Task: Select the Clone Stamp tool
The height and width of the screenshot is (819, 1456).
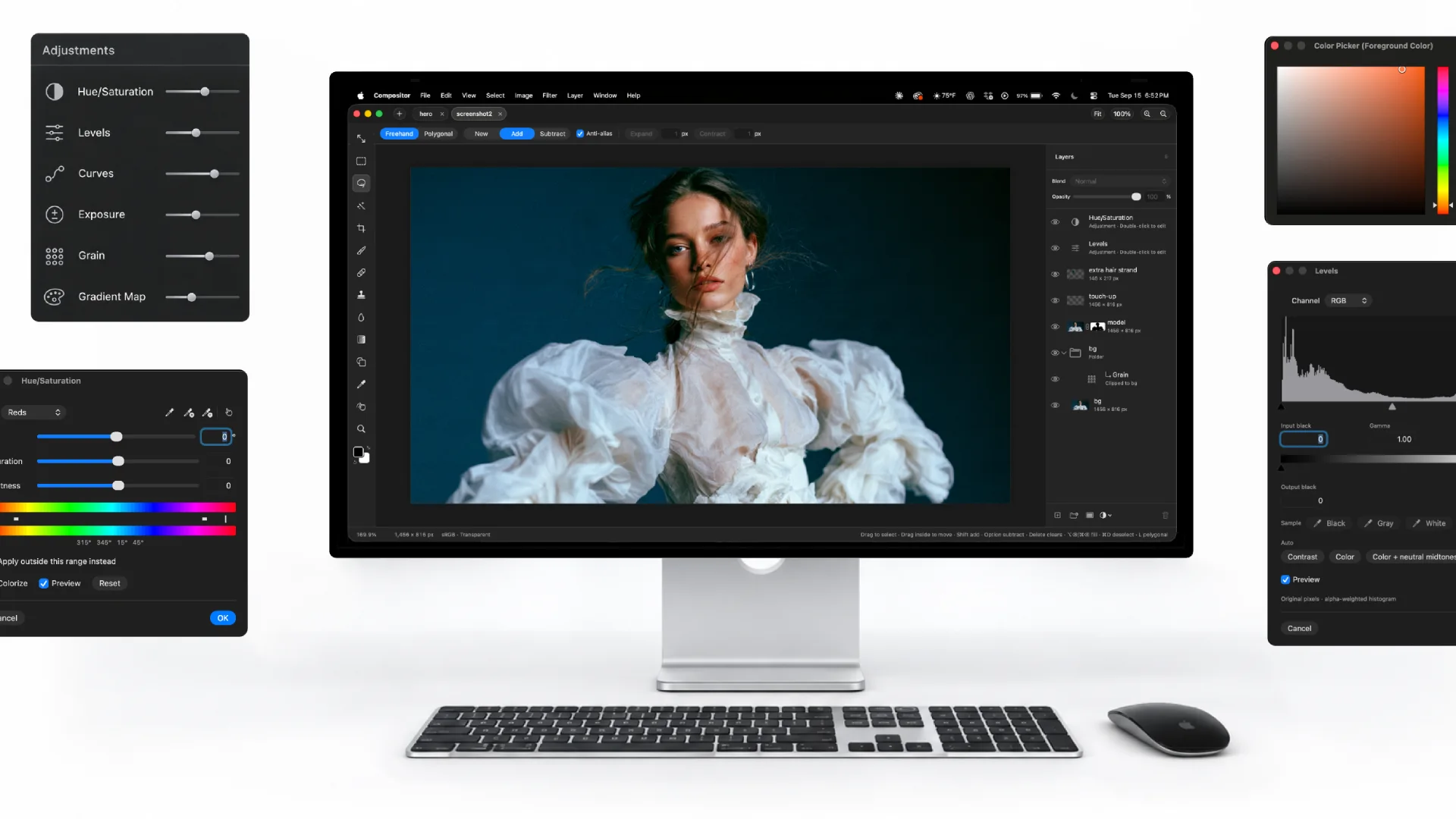Action: point(361,295)
